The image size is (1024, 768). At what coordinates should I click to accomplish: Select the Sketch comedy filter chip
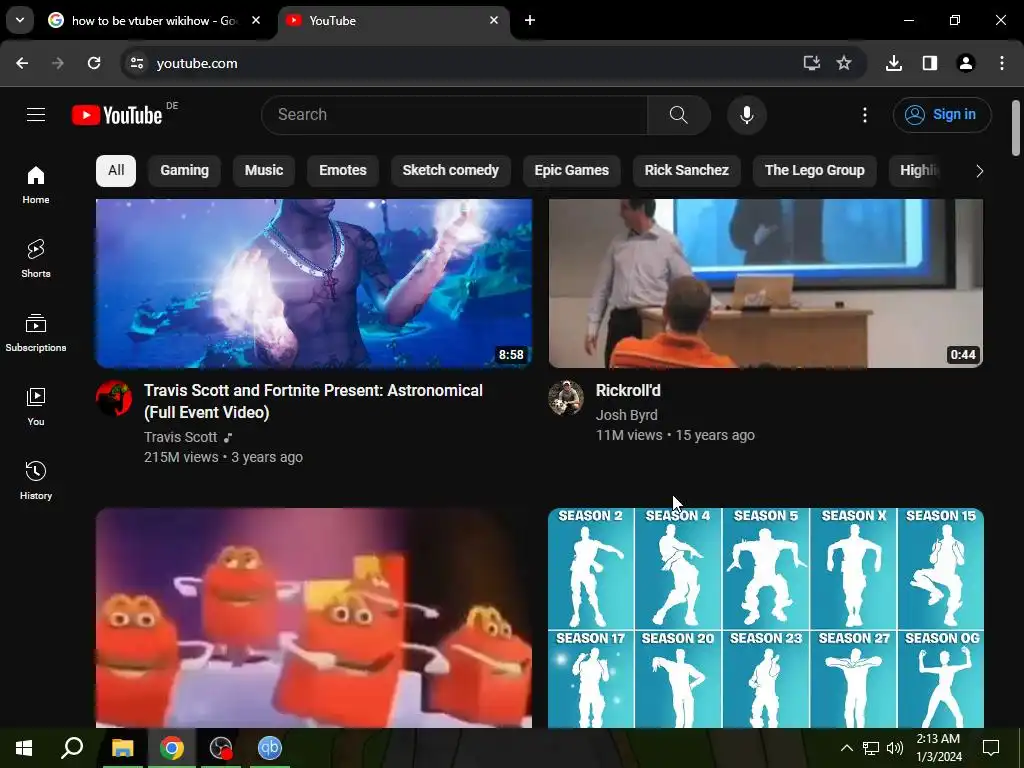451,170
